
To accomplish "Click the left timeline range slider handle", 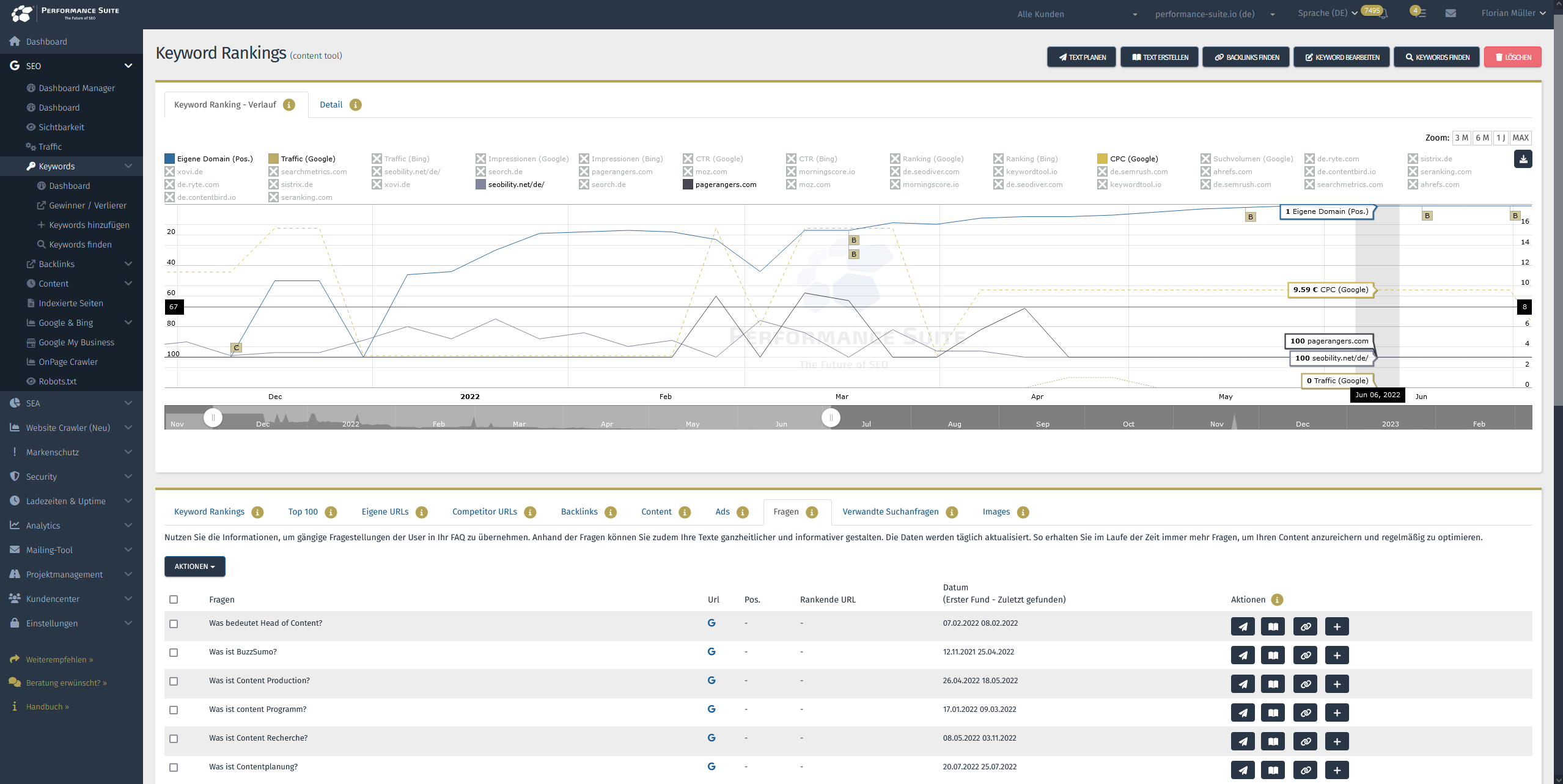I will coord(213,418).
